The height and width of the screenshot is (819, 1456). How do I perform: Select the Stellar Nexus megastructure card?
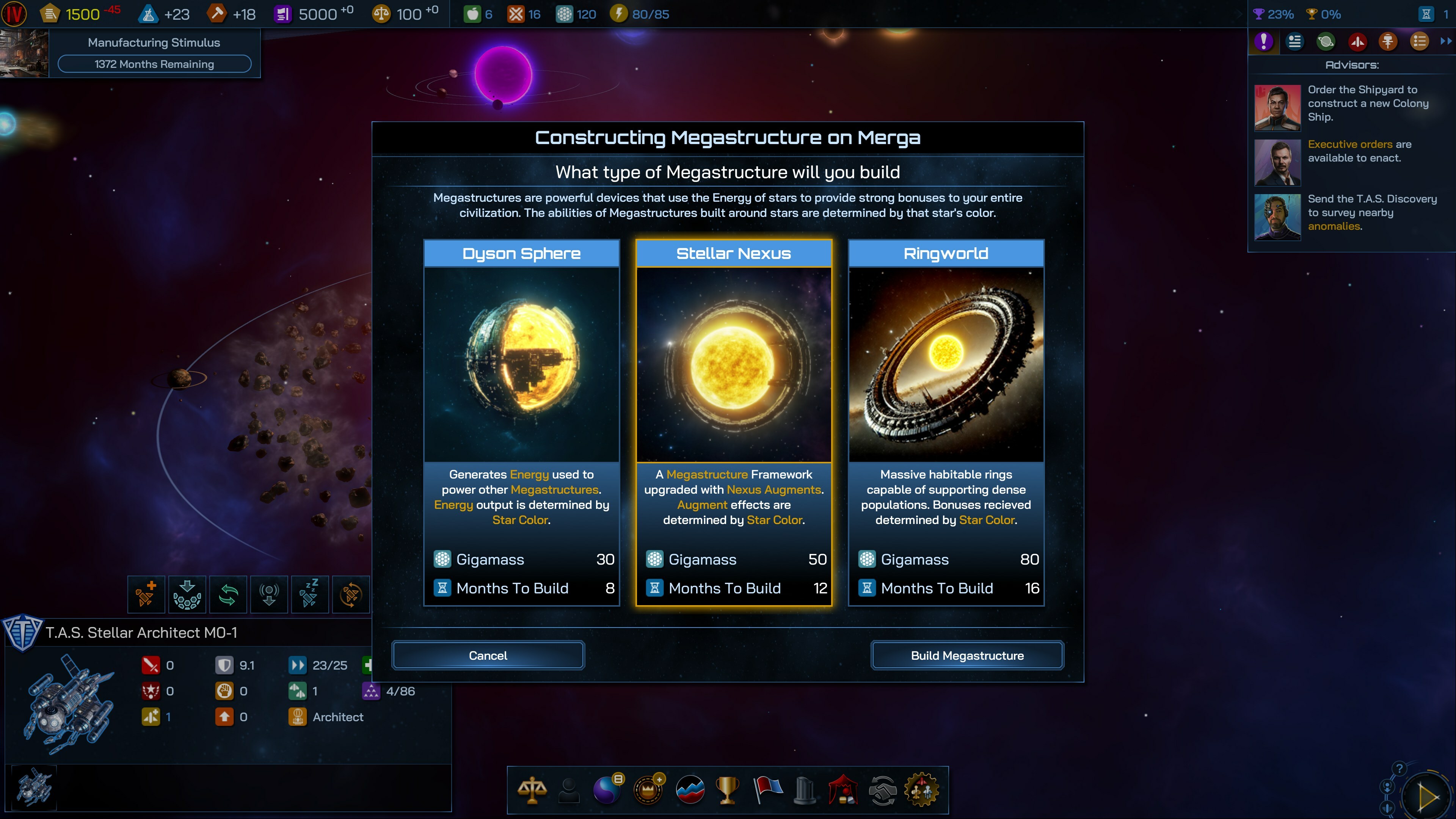(x=734, y=423)
